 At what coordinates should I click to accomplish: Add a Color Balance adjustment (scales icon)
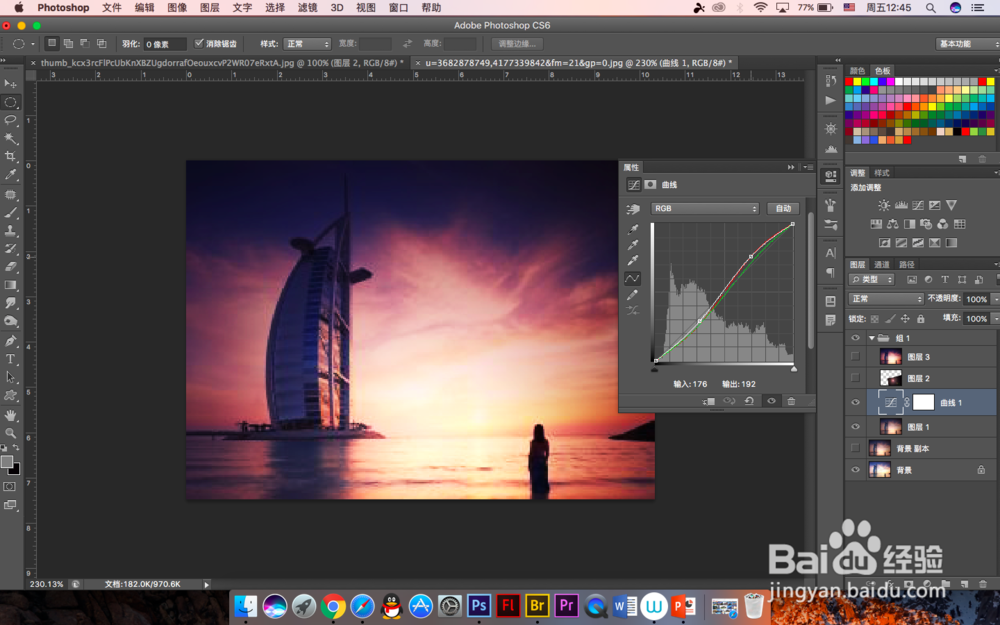[893, 224]
